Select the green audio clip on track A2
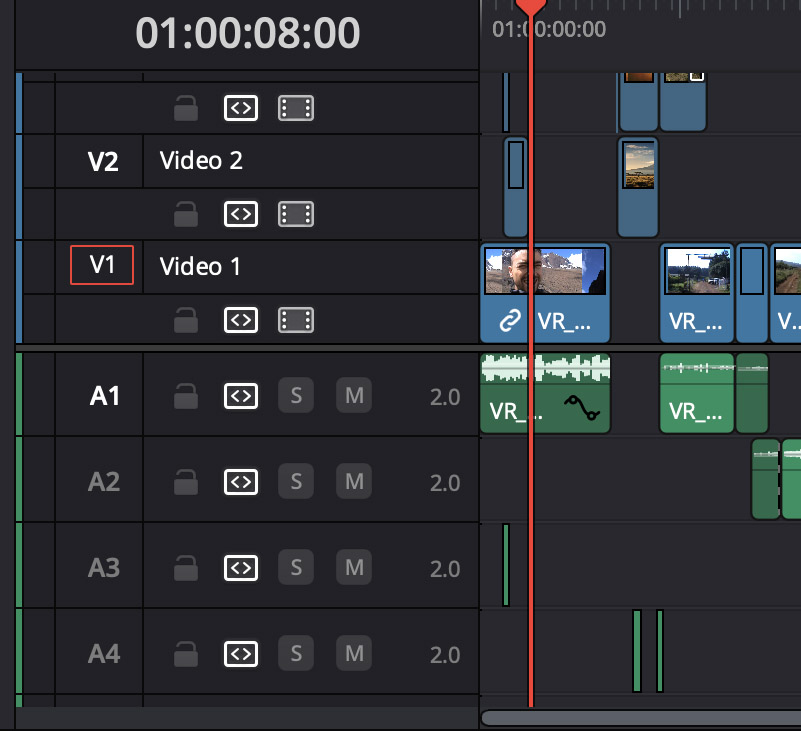 pos(765,480)
